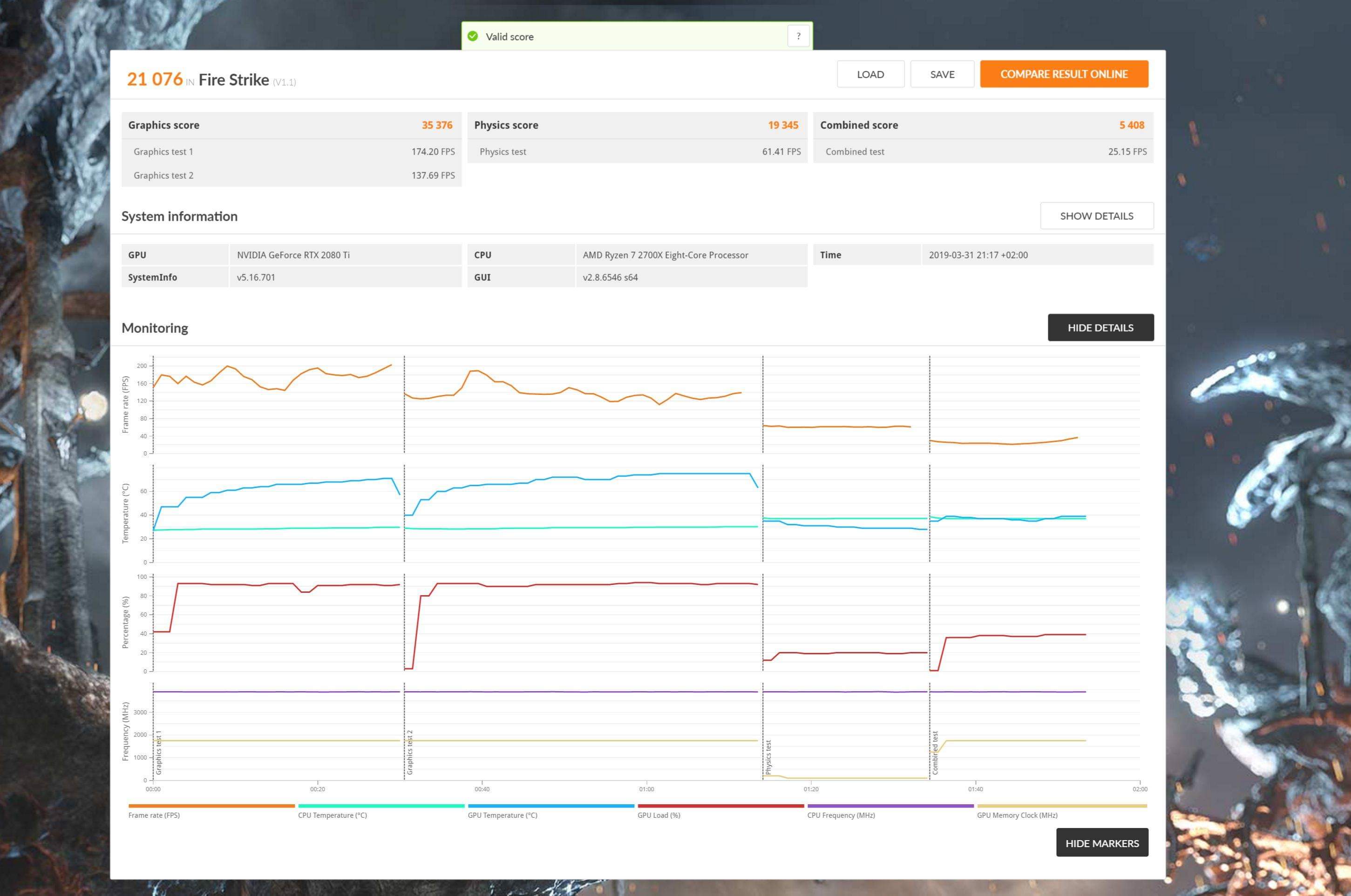Click the Fire Strike benchmark title
This screenshot has width=1351, height=896.
[234, 80]
